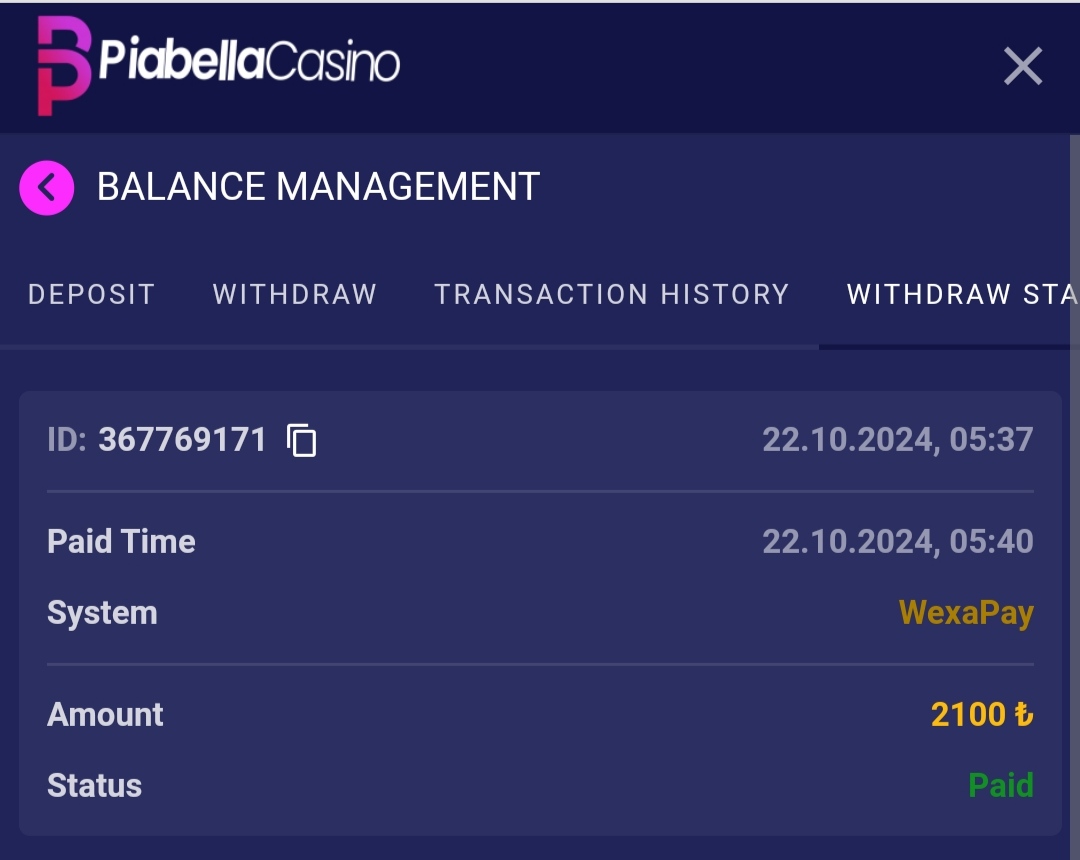This screenshot has height=860, width=1080.
Task: Click the Paid Time label
Action: (121, 542)
